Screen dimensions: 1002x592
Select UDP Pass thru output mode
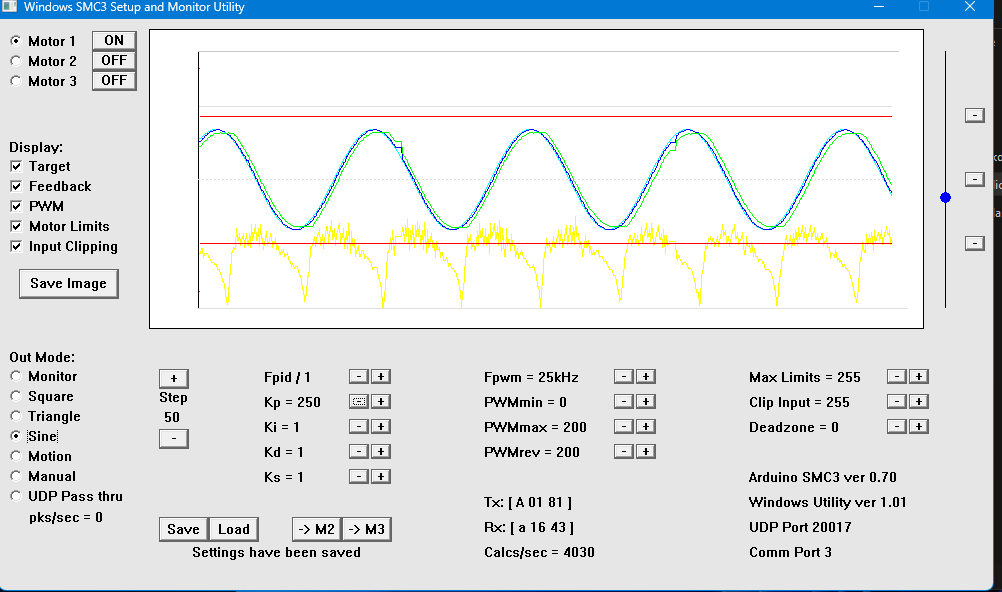coord(16,497)
